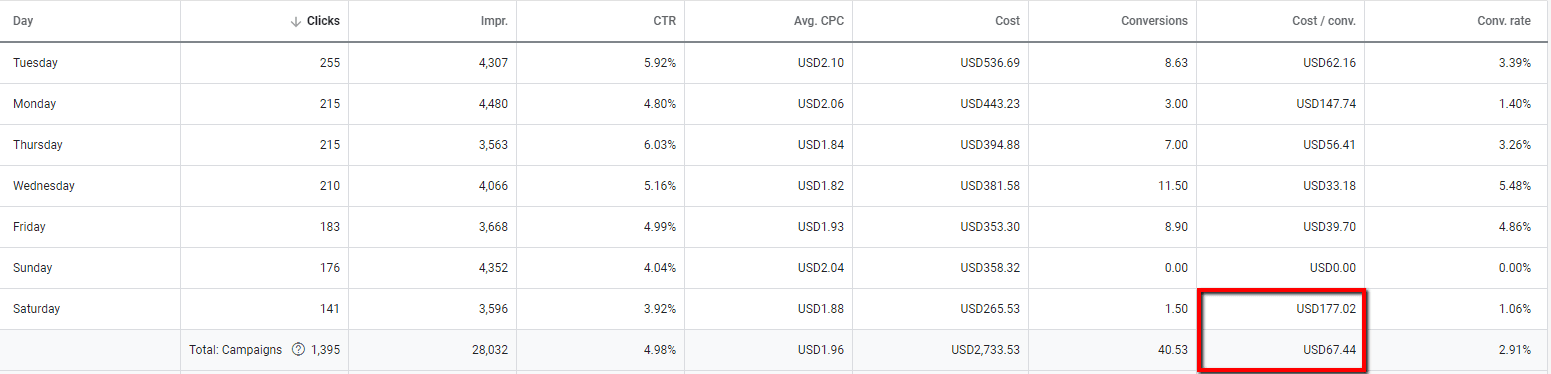This screenshot has height=374, width=1551.
Task: Select the Wednesday row label
Action: [43, 186]
